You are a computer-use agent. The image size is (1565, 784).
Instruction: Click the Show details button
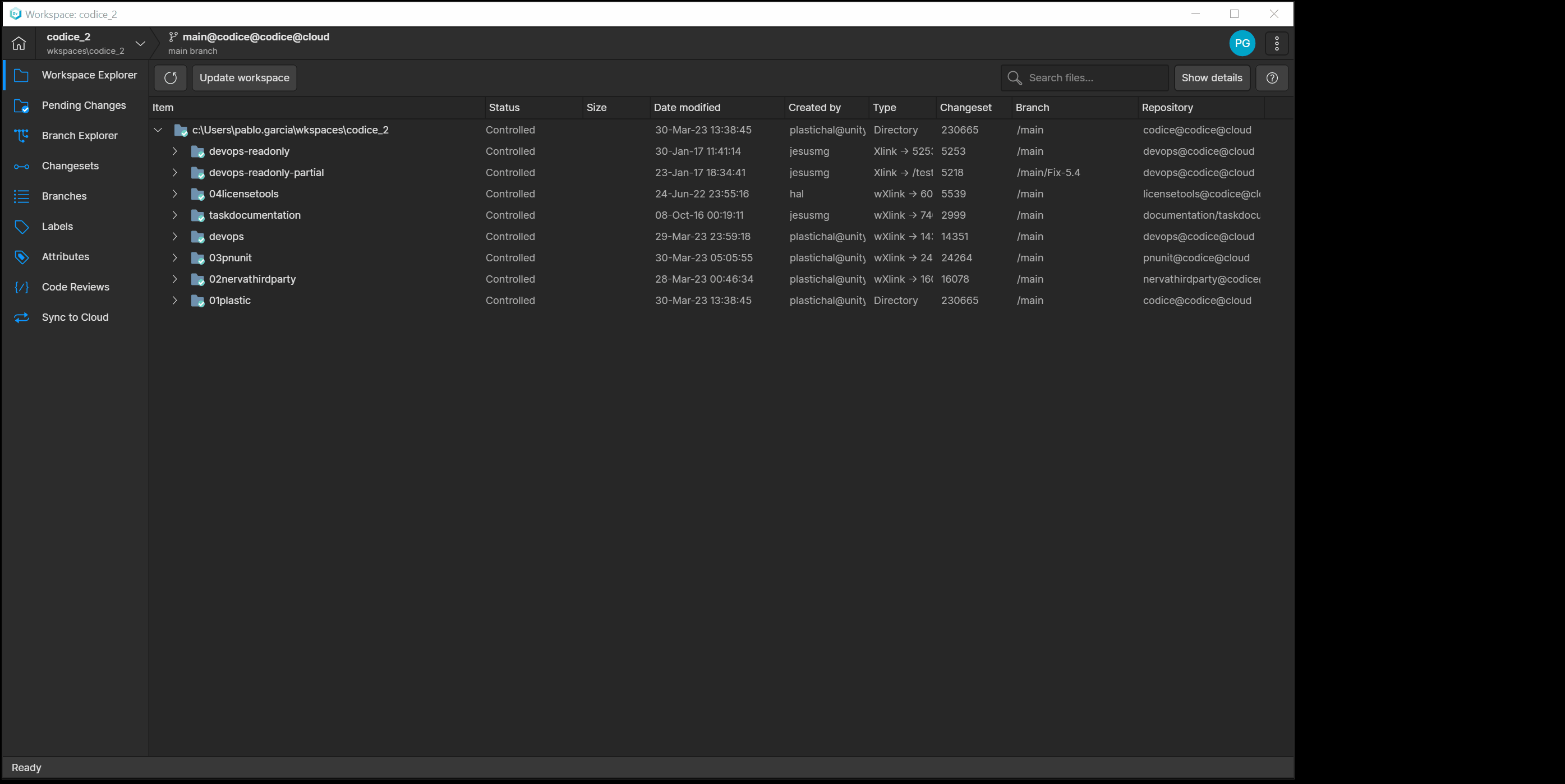pyautogui.click(x=1212, y=78)
